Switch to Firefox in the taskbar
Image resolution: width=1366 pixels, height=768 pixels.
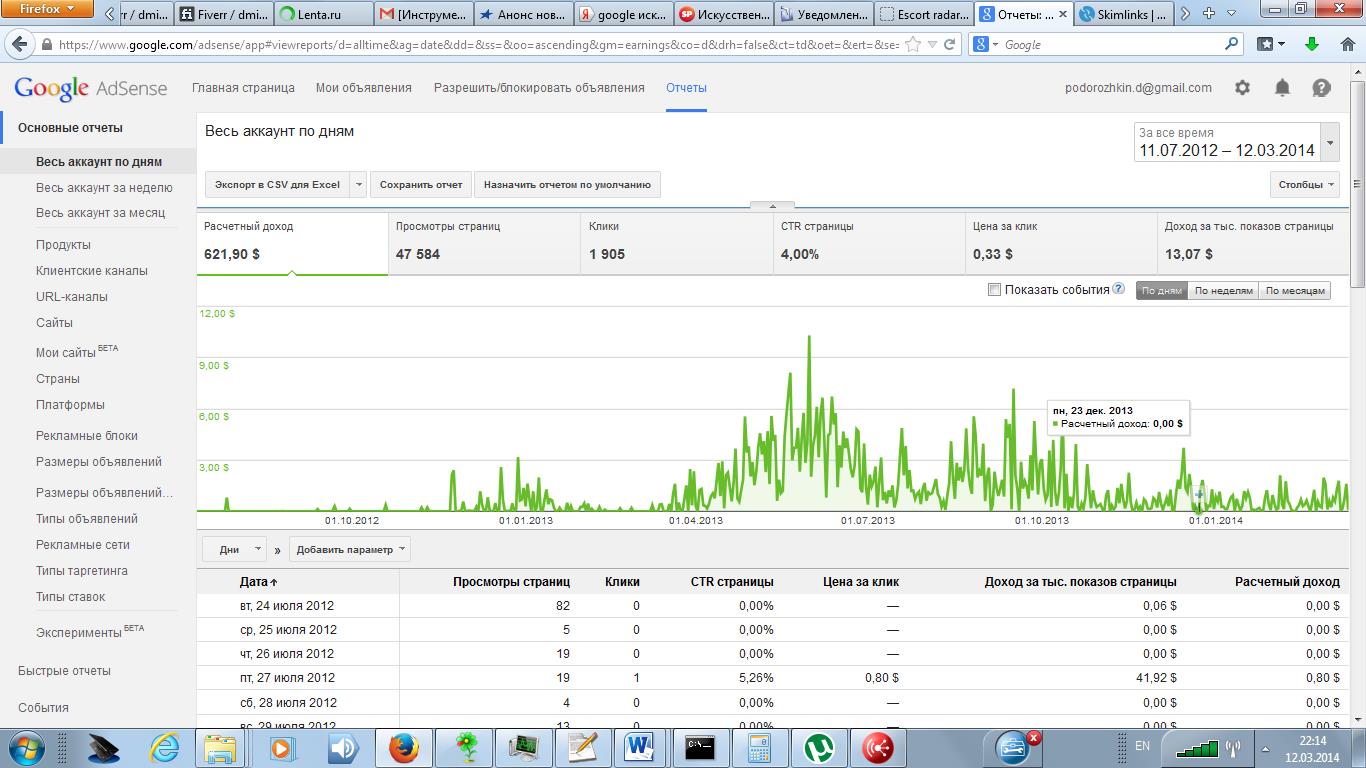tap(404, 748)
